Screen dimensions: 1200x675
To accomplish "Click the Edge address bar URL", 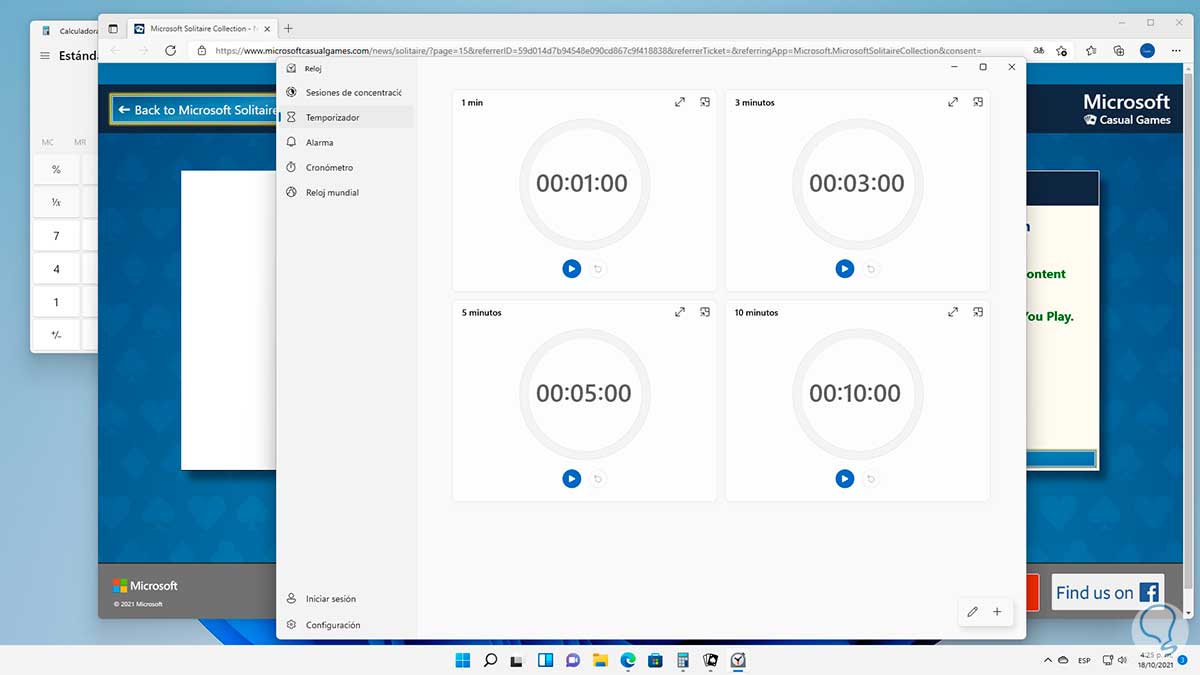I will point(598,50).
